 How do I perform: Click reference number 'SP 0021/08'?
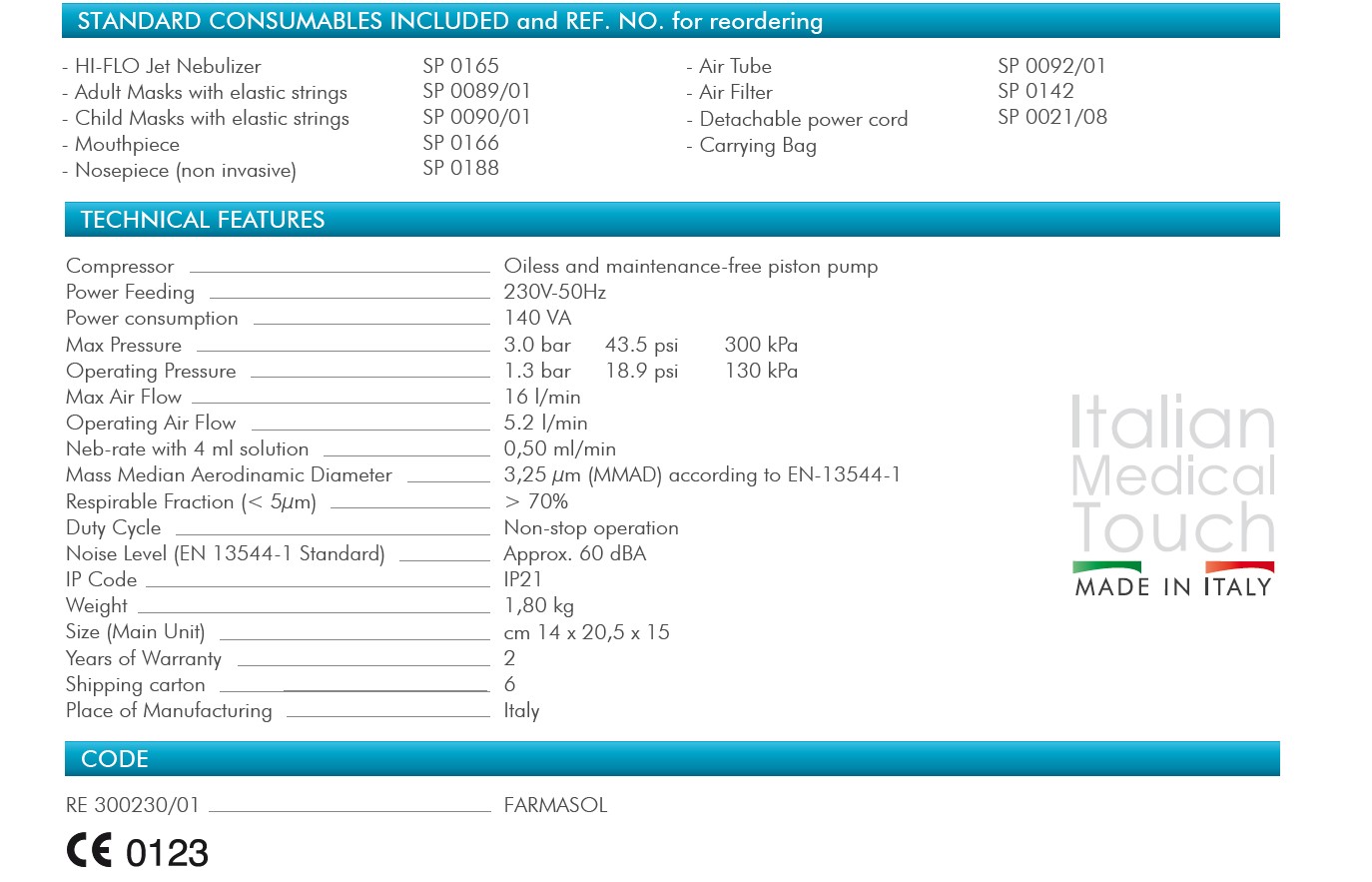pos(1052,117)
